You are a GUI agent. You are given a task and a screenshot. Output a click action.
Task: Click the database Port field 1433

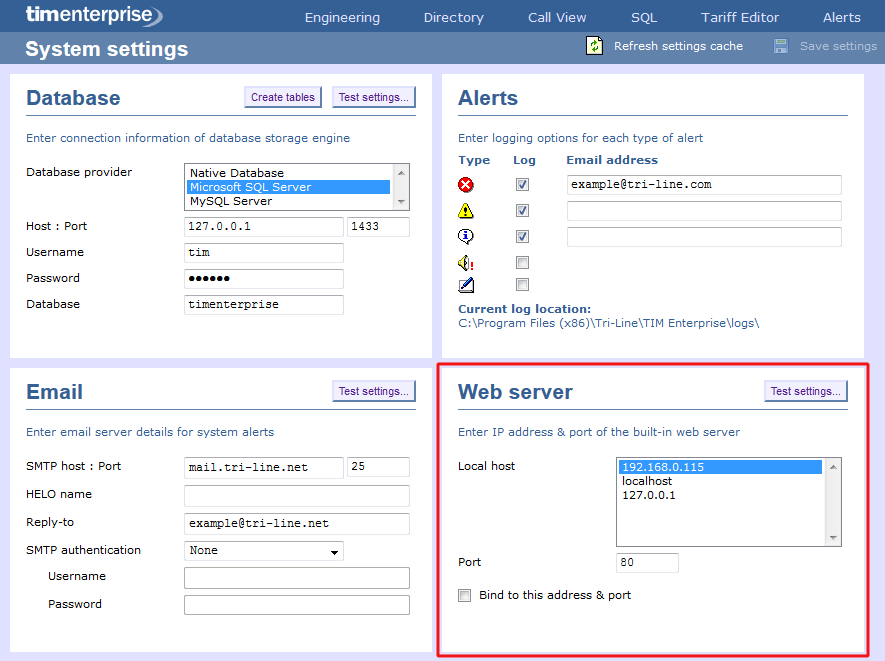click(x=378, y=226)
